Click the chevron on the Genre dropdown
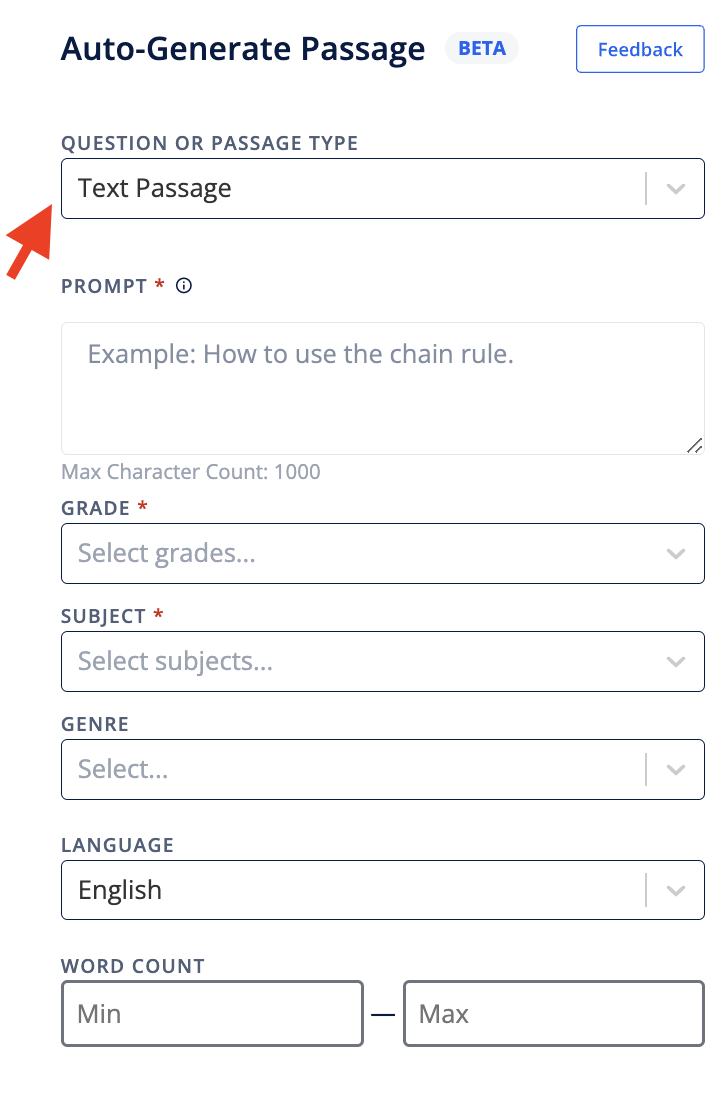Screen dimensions: 726x1096 tap(677, 769)
